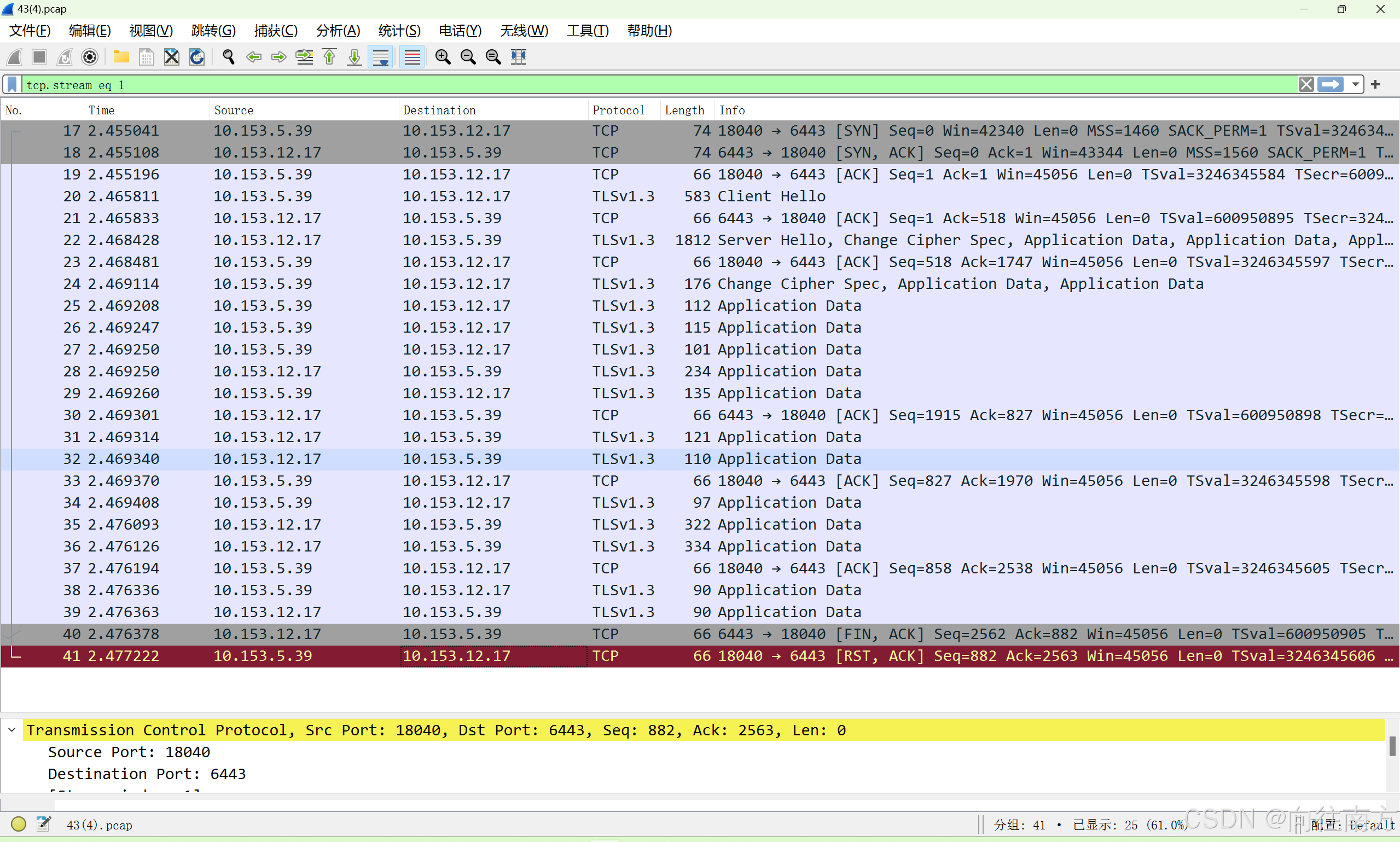
Task: Open a capture file via folder icon
Action: click(x=121, y=57)
